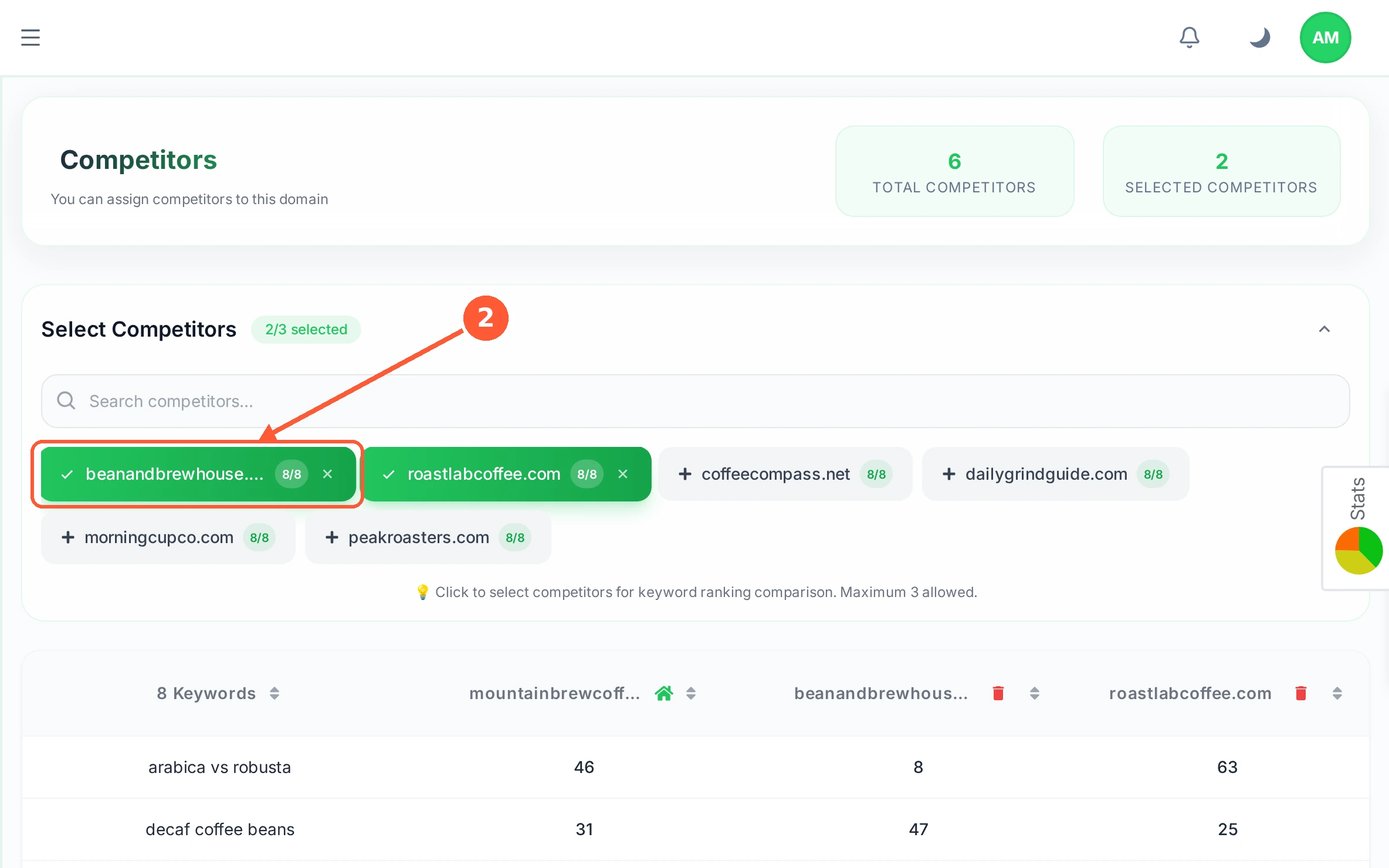
Task: Click 8/8 badge on peakroasters.com chip
Action: coord(515,537)
